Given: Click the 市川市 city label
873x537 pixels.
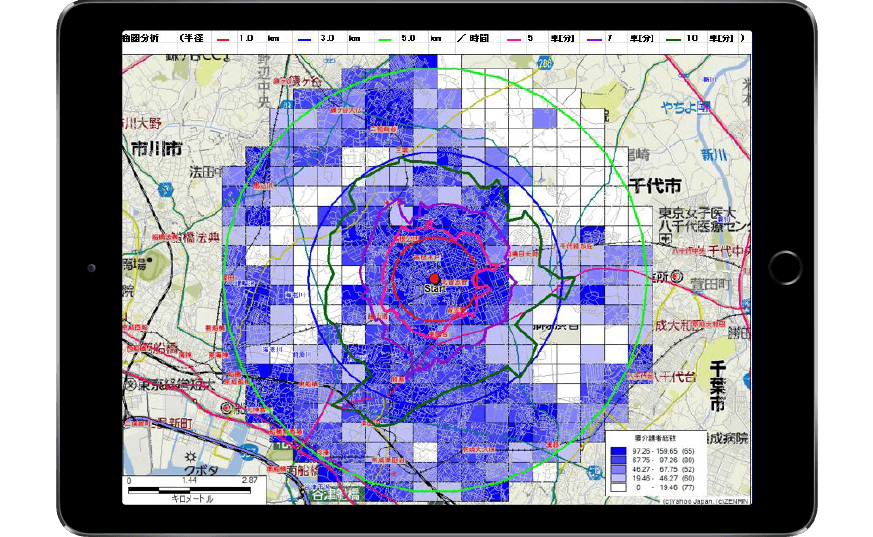Looking at the screenshot, I should click(x=157, y=149).
